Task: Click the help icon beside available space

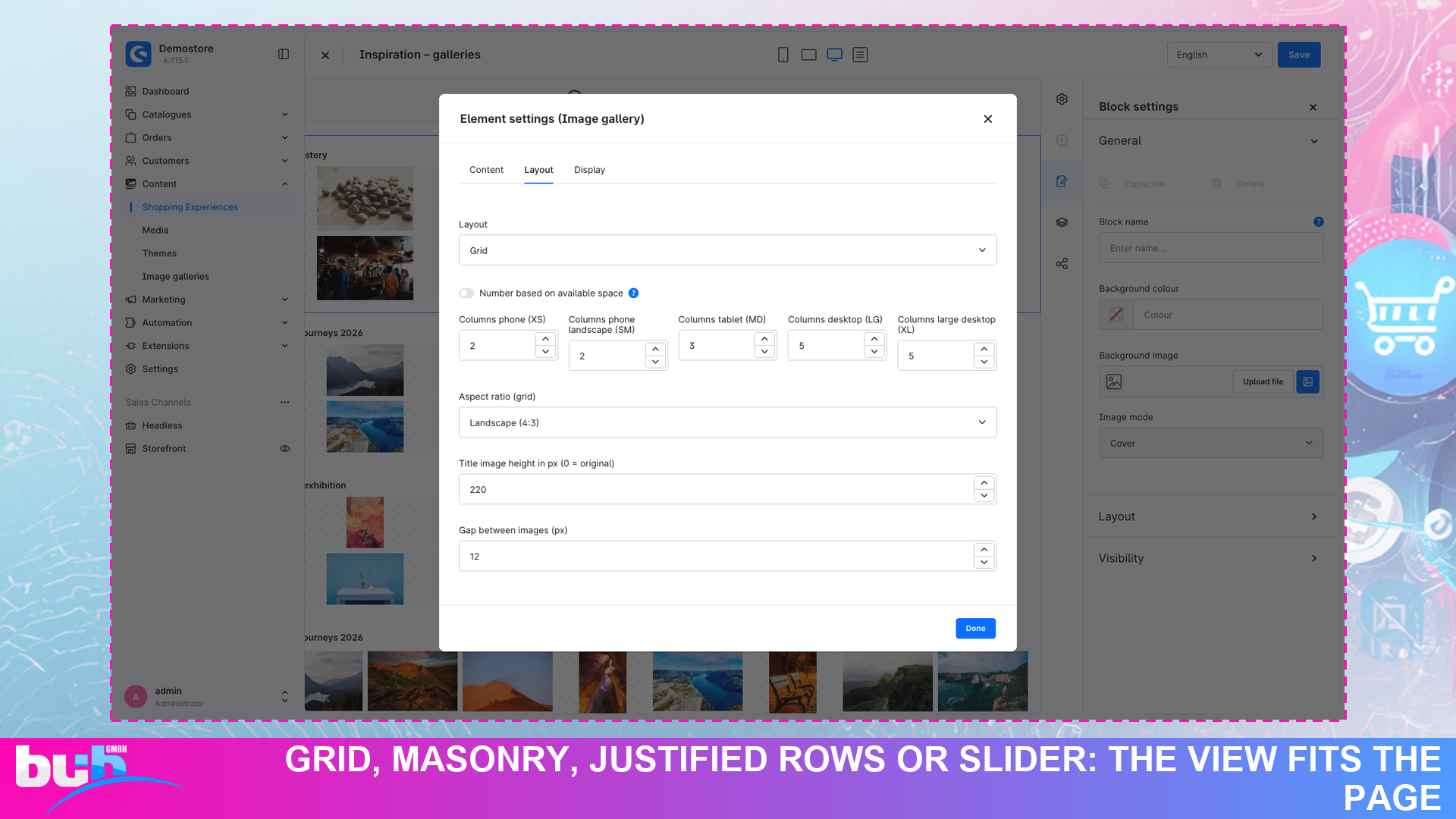Action: [633, 293]
